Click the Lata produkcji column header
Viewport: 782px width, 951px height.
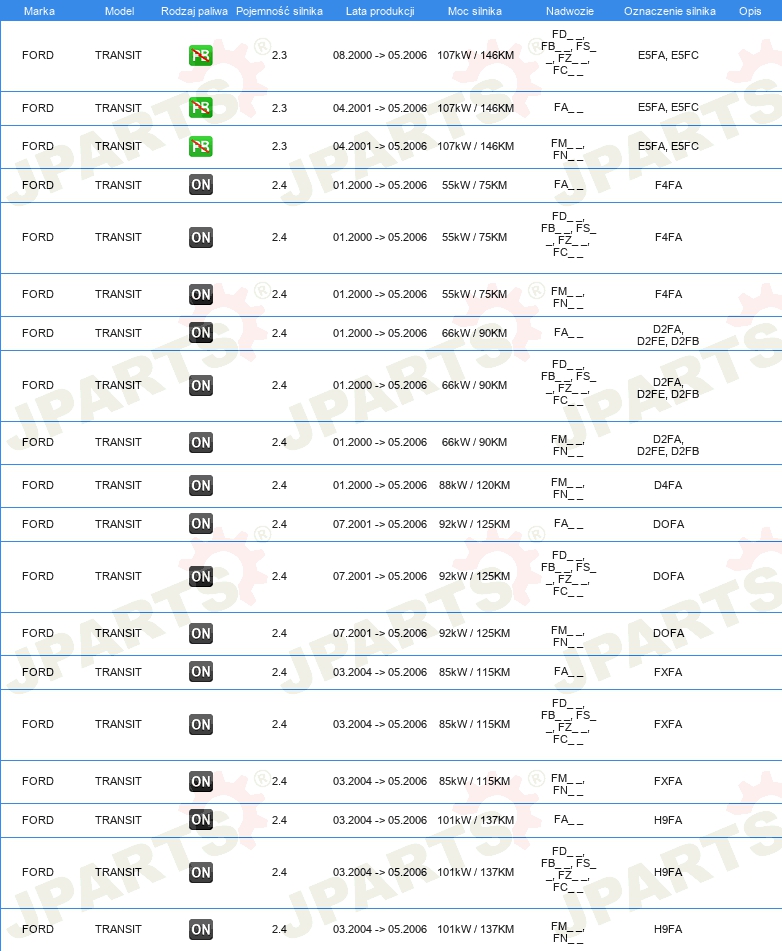point(380,11)
